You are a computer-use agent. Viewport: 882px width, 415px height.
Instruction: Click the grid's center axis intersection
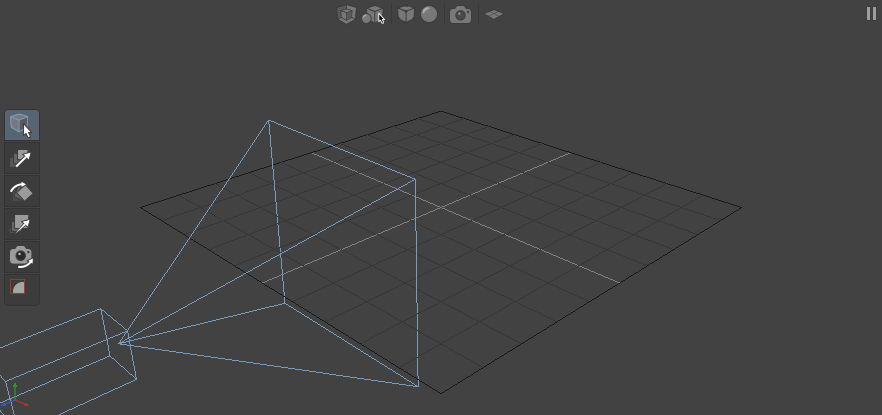click(x=440, y=207)
